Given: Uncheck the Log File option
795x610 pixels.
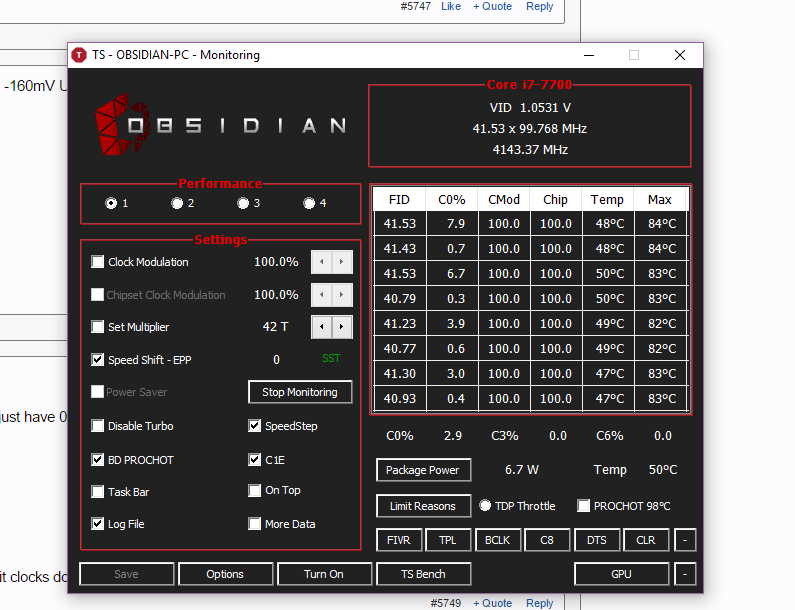Looking at the screenshot, I should pos(97,523).
